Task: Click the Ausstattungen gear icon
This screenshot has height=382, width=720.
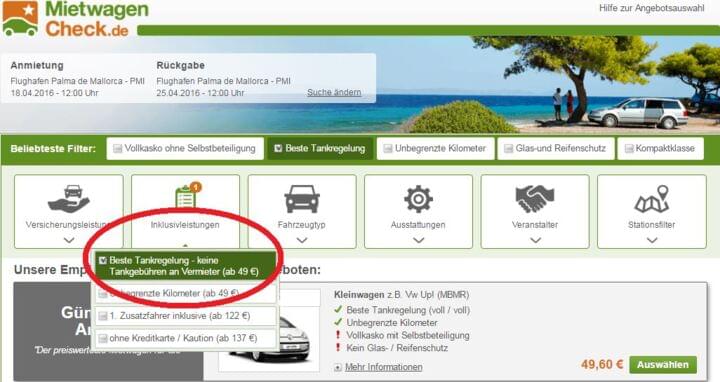Action: [x=418, y=199]
